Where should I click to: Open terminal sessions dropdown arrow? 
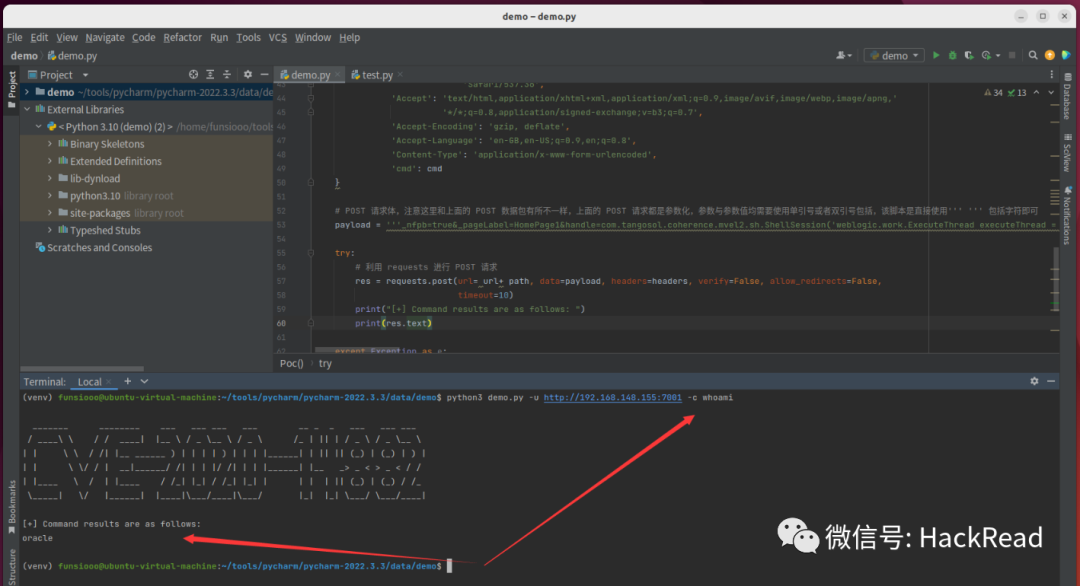[144, 381]
